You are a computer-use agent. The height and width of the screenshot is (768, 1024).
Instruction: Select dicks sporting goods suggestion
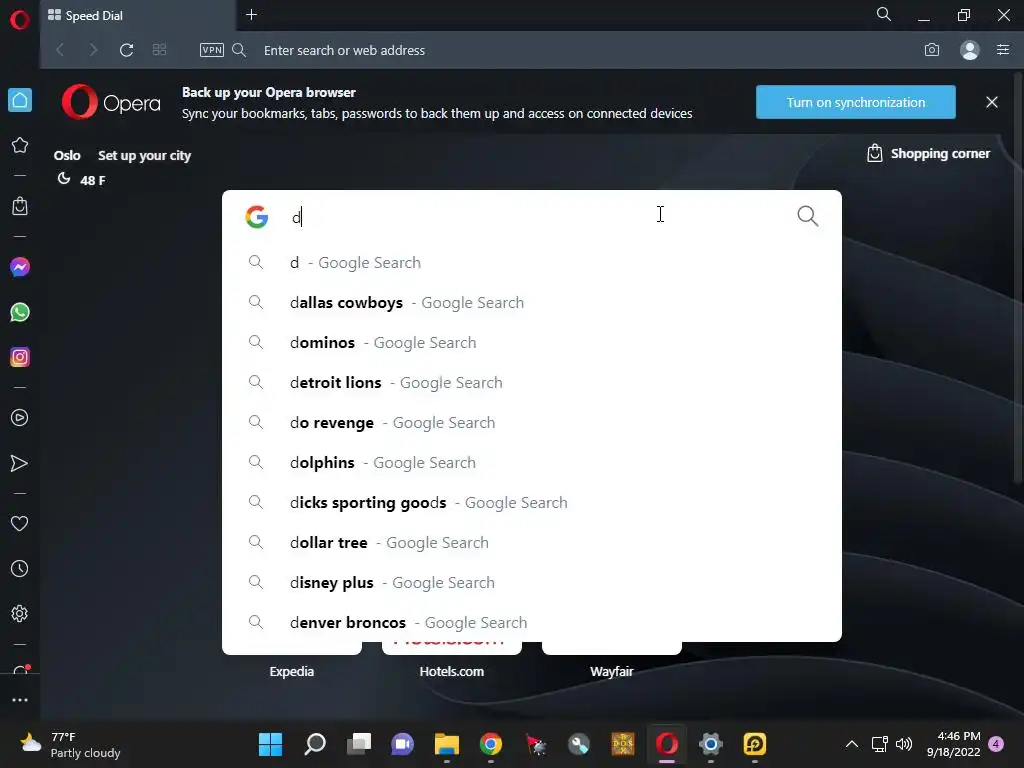[x=532, y=502]
